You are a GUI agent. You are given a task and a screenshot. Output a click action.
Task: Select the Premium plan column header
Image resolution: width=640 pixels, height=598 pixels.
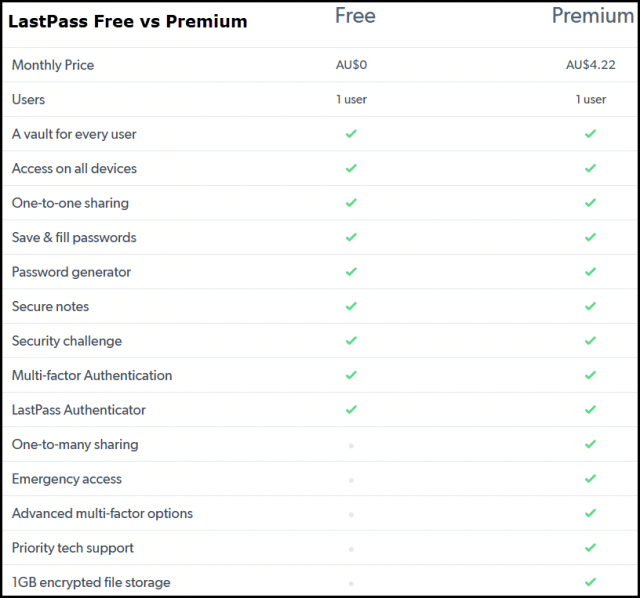593,16
